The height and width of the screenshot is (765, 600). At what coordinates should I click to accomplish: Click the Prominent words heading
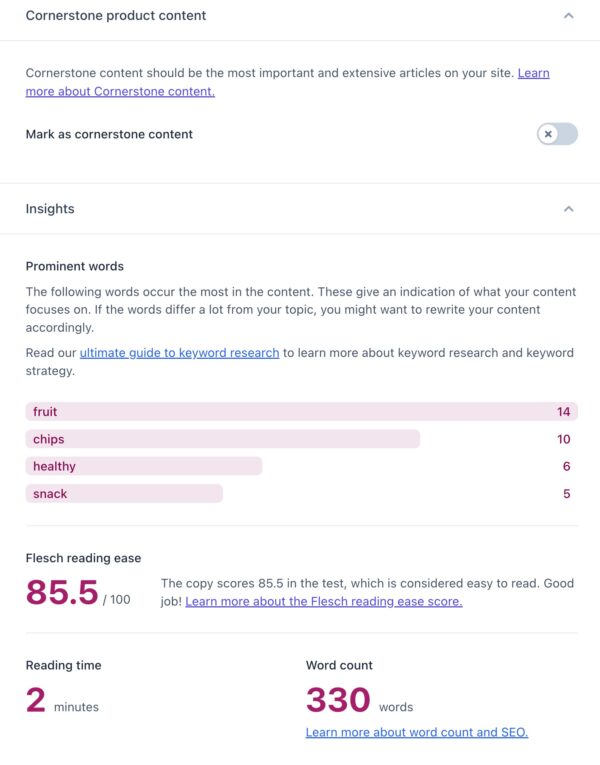tap(75, 266)
